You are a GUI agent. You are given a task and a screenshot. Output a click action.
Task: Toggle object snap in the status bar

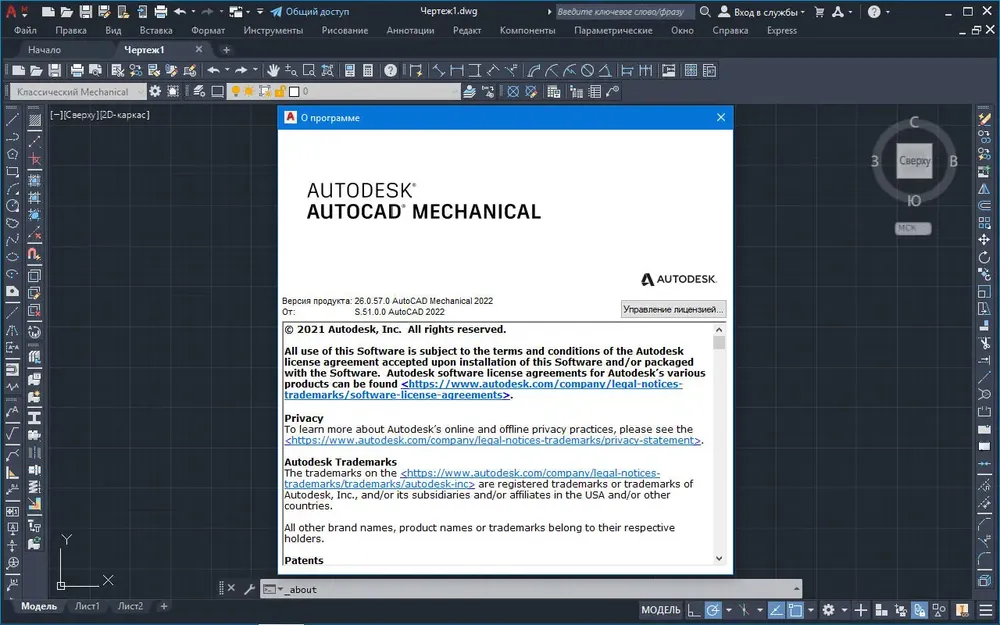(795, 610)
